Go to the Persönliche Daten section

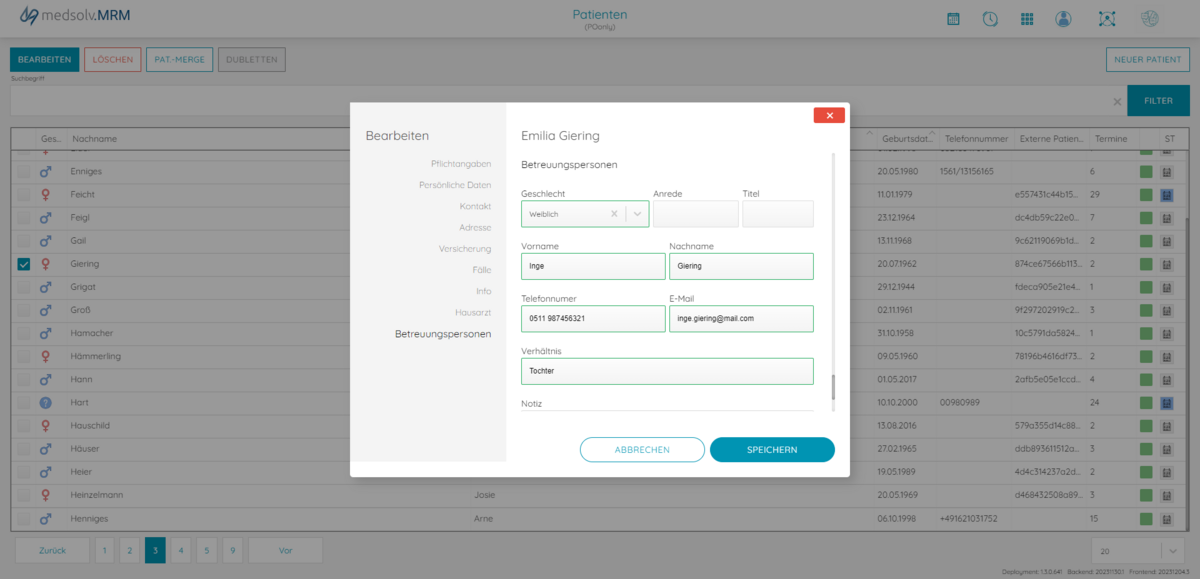[455, 185]
